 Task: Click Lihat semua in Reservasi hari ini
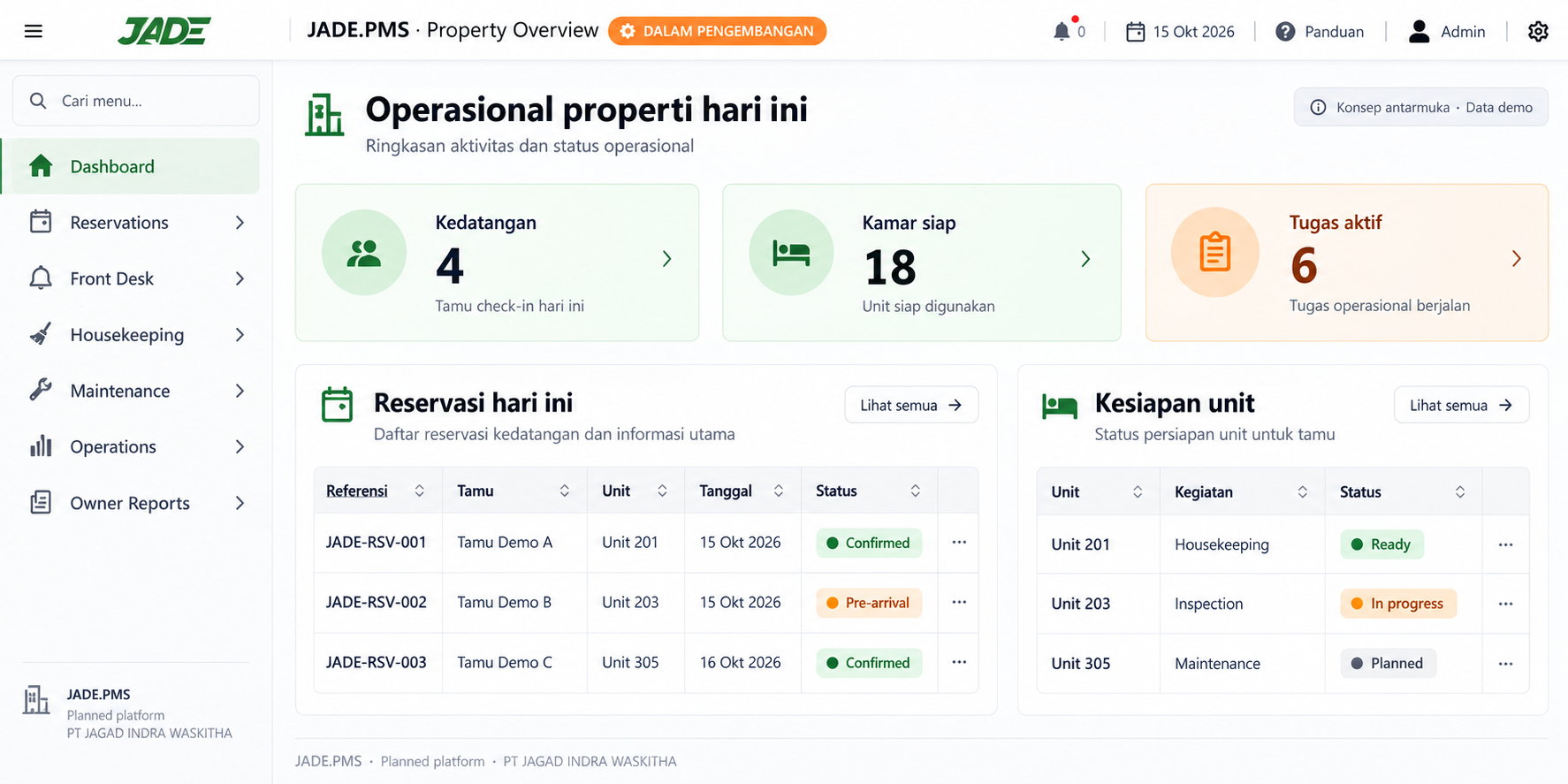pos(911,405)
